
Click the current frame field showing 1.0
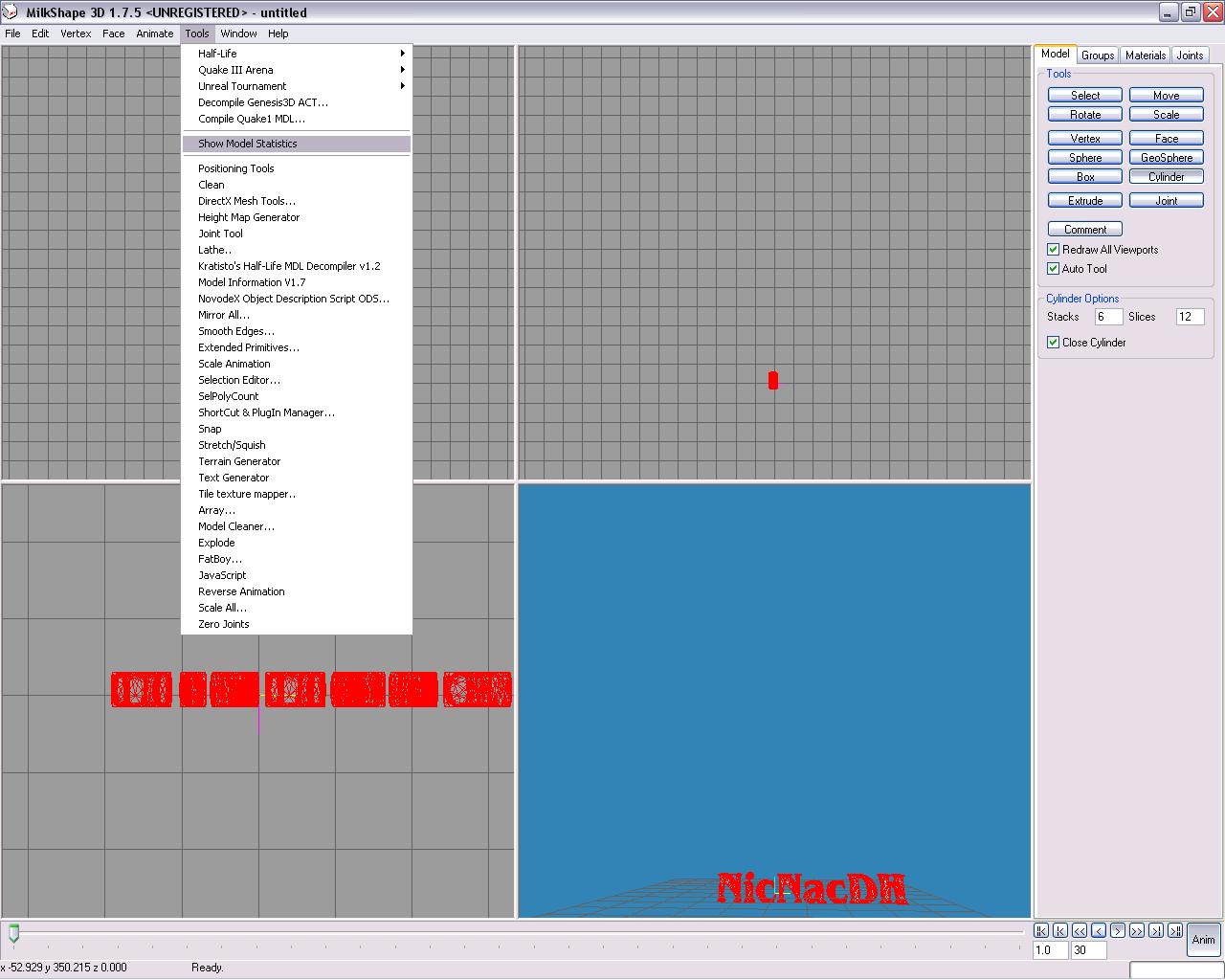[1051, 950]
